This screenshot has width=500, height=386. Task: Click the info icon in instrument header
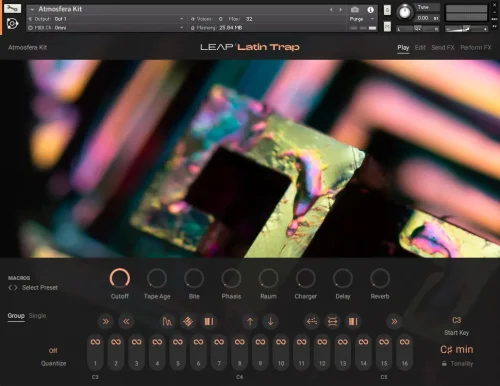370,9
